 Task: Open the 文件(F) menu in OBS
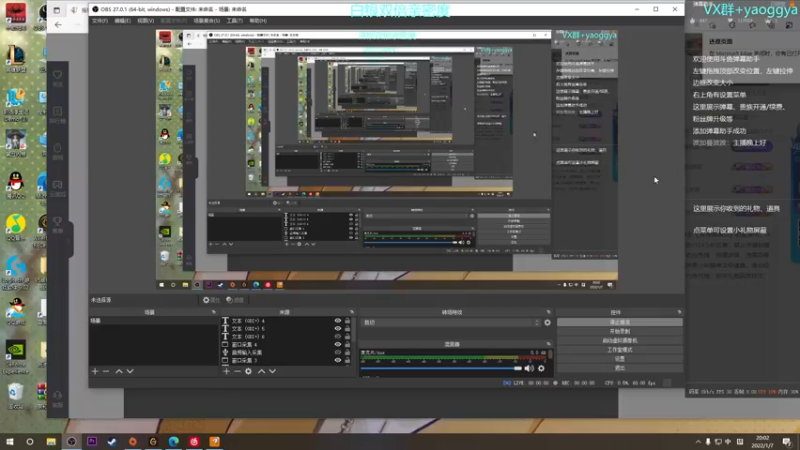(100, 21)
